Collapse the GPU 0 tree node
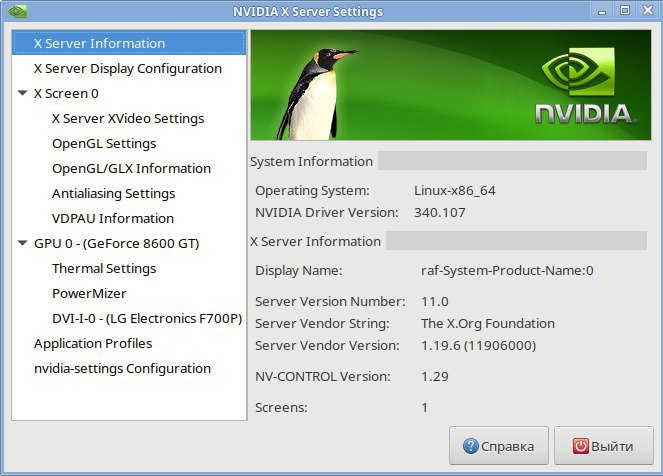Viewport: 663px width, 476px height. tap(23, 243)
